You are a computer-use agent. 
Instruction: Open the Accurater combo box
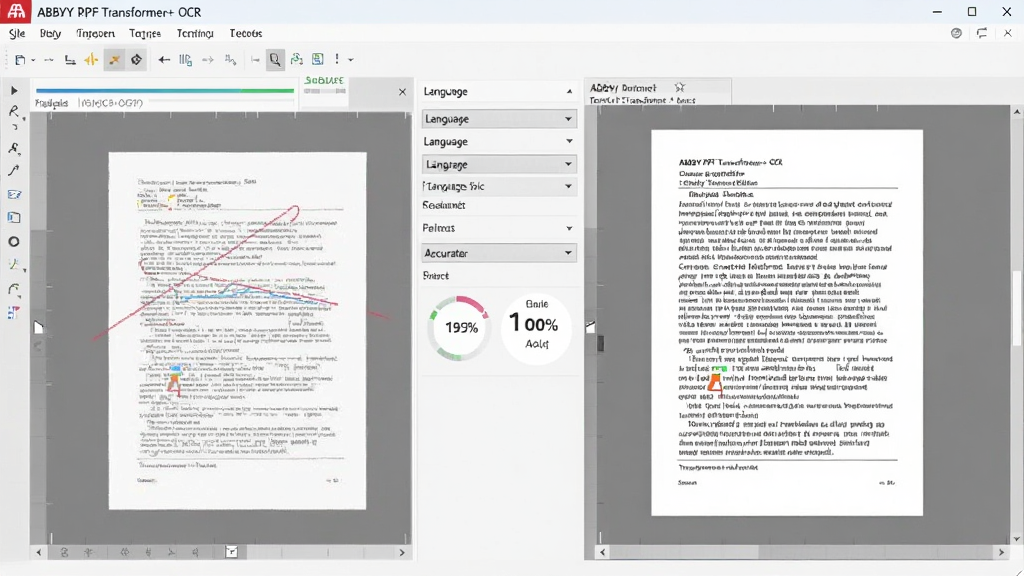click(499, 253)
